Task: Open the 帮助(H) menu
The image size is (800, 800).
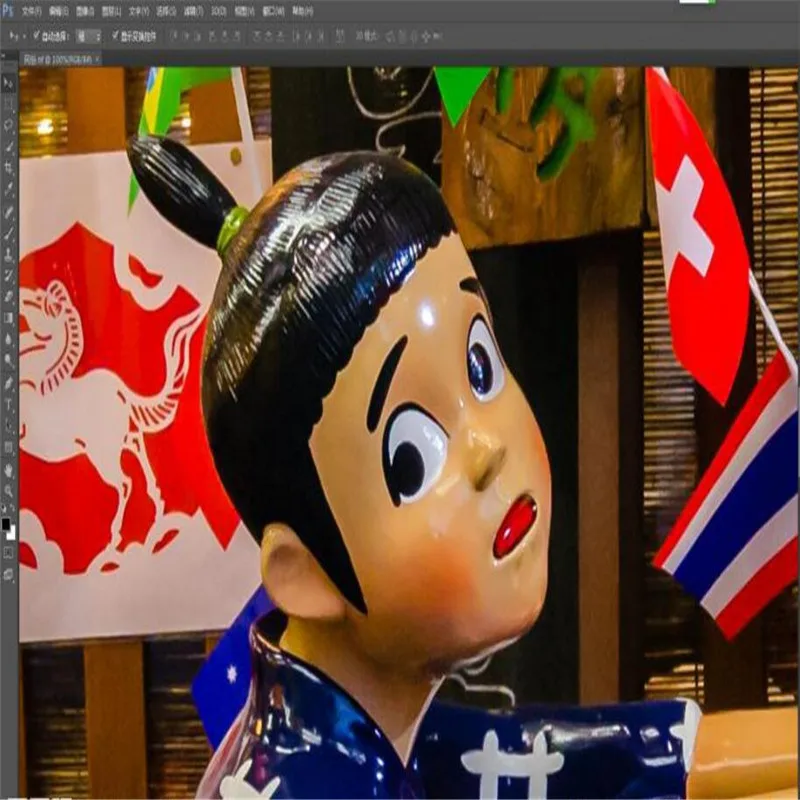Action: [x=302, y=11]
